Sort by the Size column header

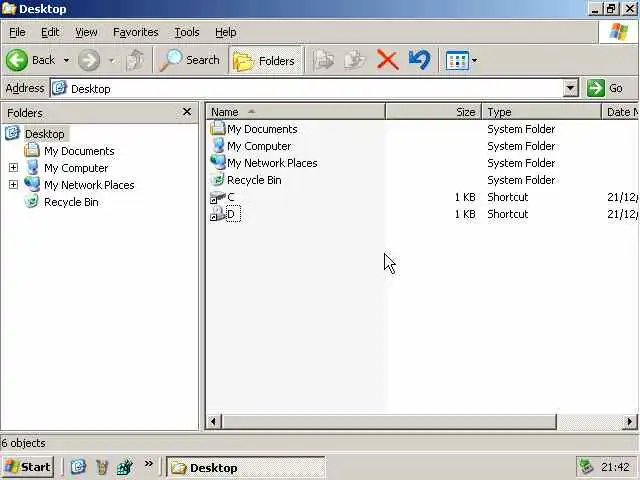click(x=433, y=112)
